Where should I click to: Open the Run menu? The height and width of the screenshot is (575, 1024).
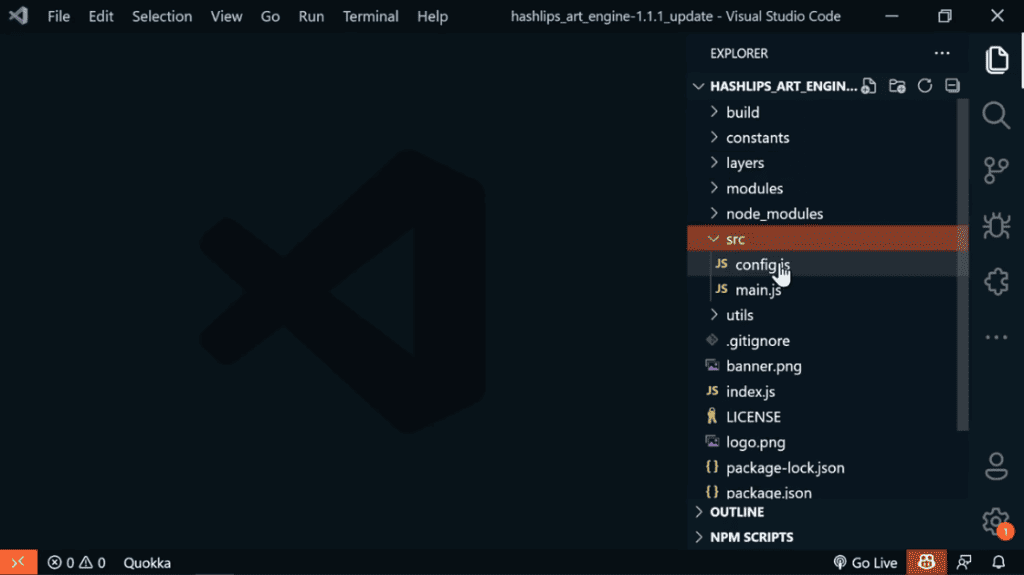point(312,16)
